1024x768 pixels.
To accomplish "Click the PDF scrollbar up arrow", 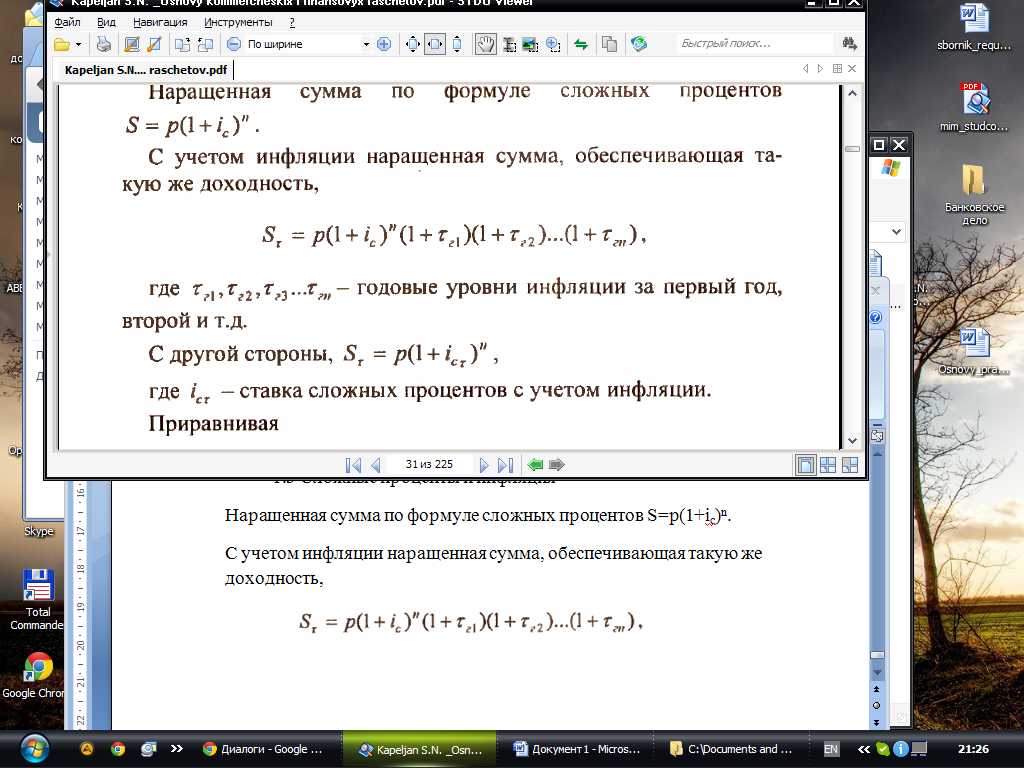I will 852,93.
